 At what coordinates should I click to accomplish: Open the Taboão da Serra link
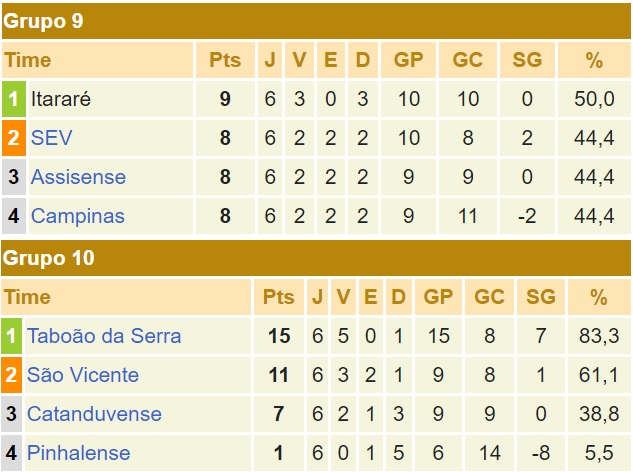tap(104, 336)
